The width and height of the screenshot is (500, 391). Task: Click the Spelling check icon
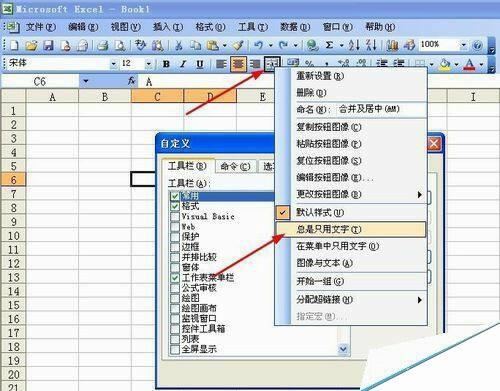click(140, 45)
